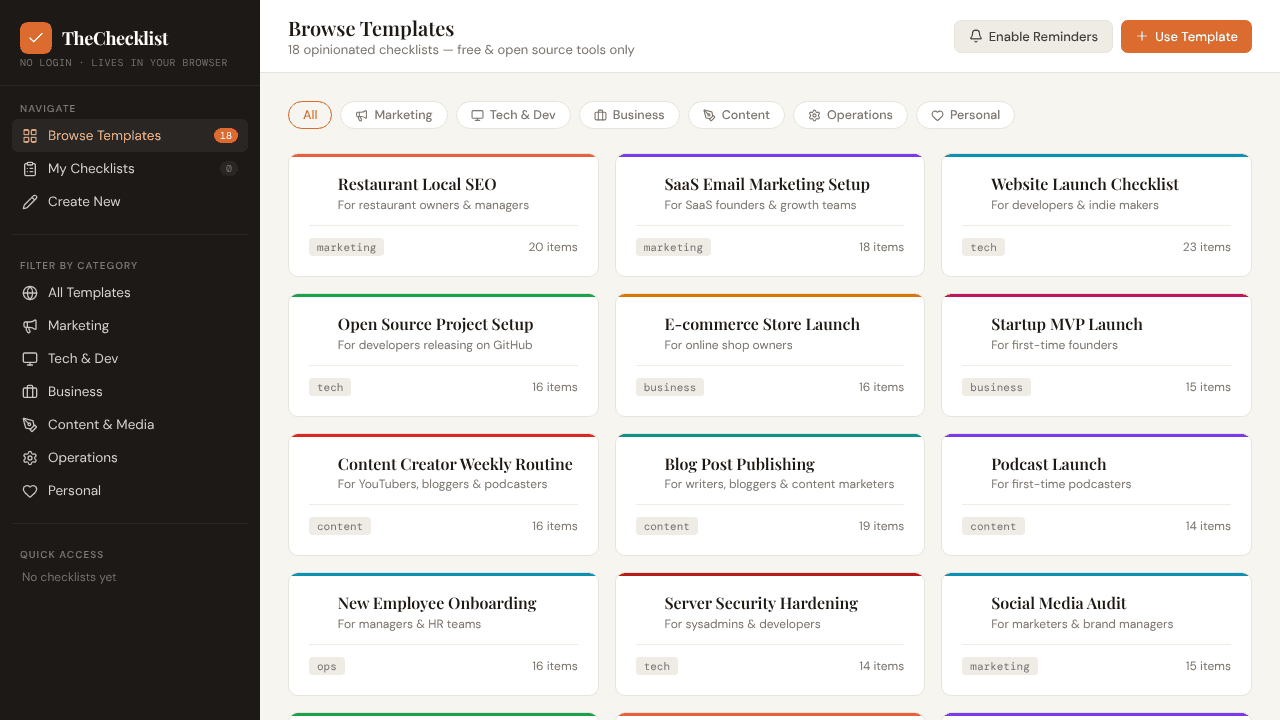Select sidebar Operations gear icon
Image resolution: width=1280 pixels, height=720 pixels.
30,458
